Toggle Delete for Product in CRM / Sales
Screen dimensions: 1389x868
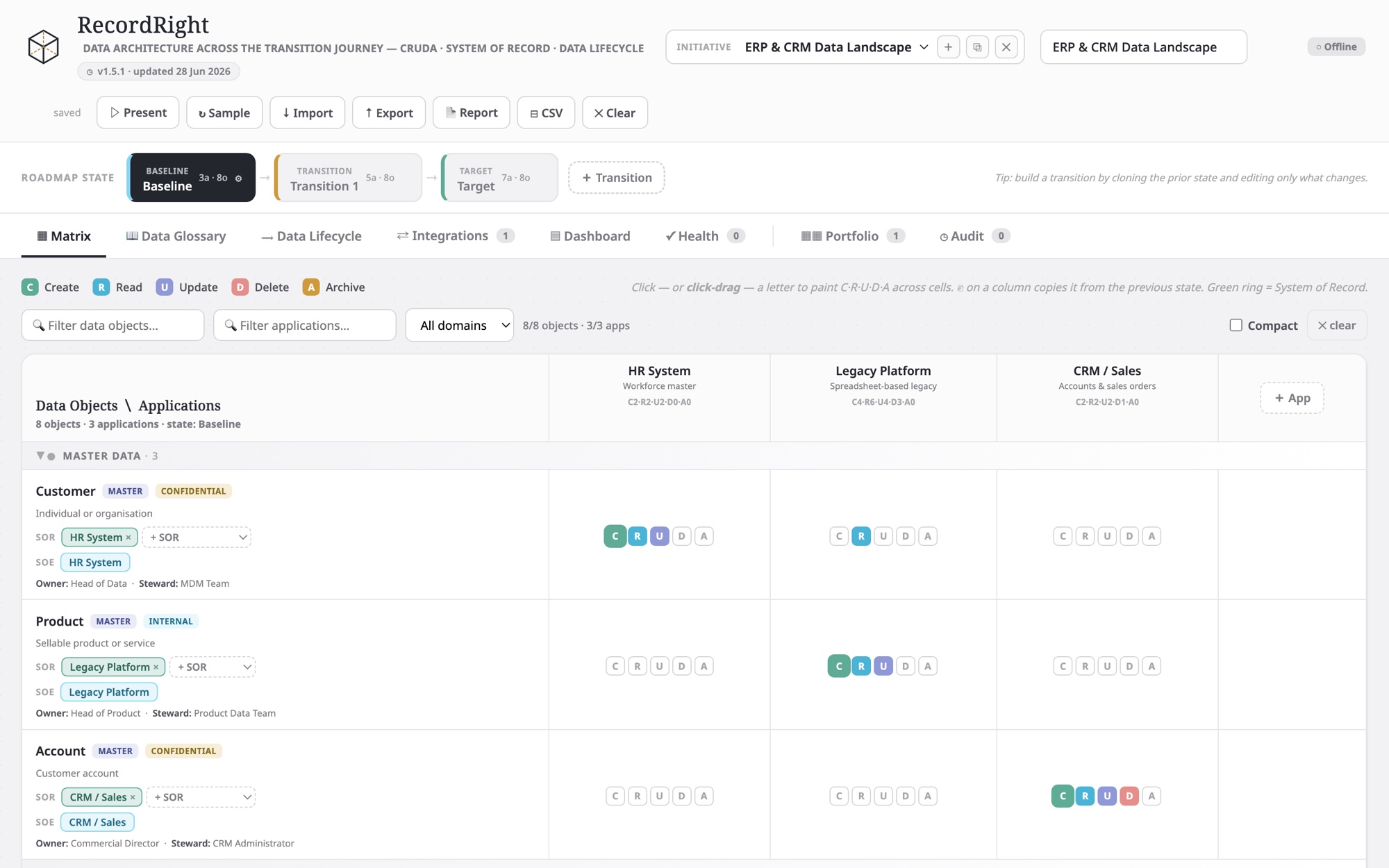click(1129, 666)
